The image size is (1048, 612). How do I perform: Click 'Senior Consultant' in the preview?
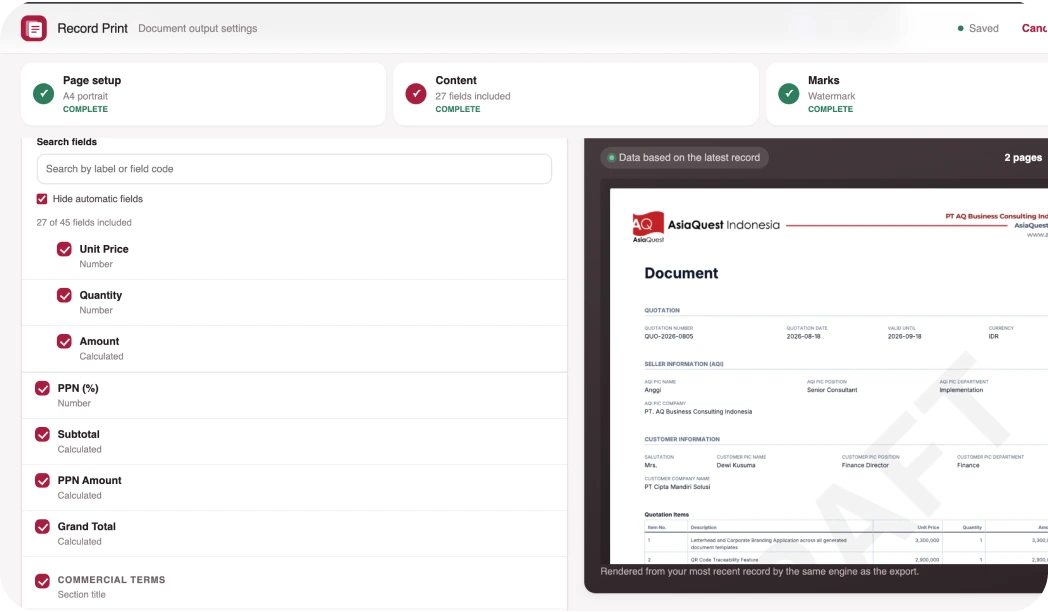[831, 390]
